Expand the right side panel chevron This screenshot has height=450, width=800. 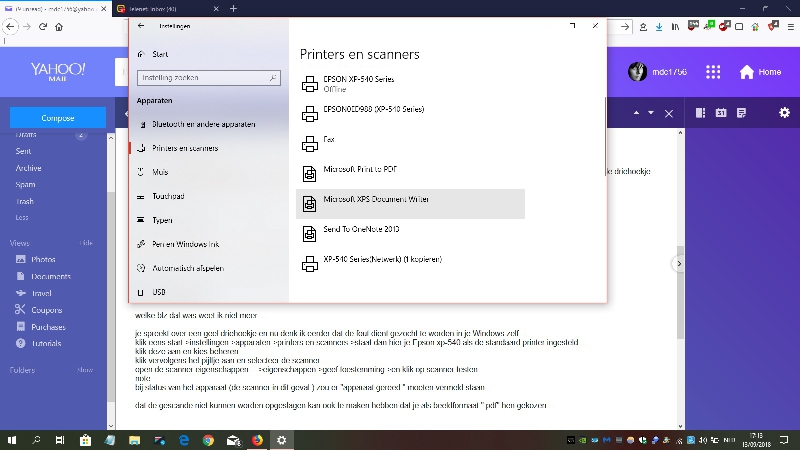[x=679, y=264]
